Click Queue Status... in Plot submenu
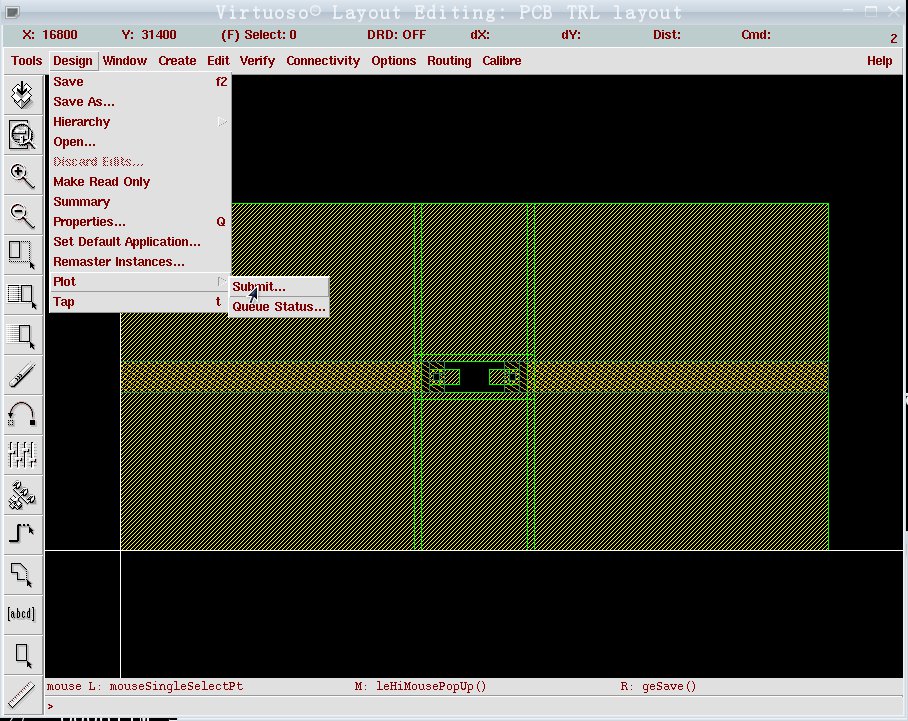 click(279, 307)
